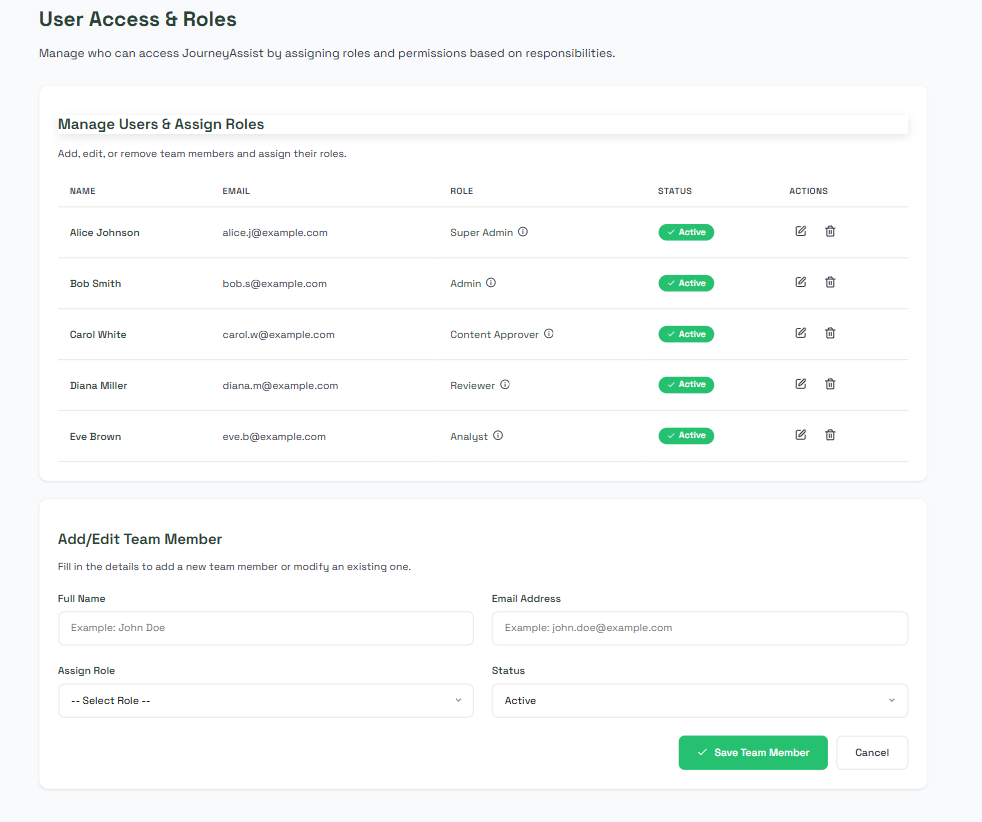Cancel the team member form

(x=871, y=753)
